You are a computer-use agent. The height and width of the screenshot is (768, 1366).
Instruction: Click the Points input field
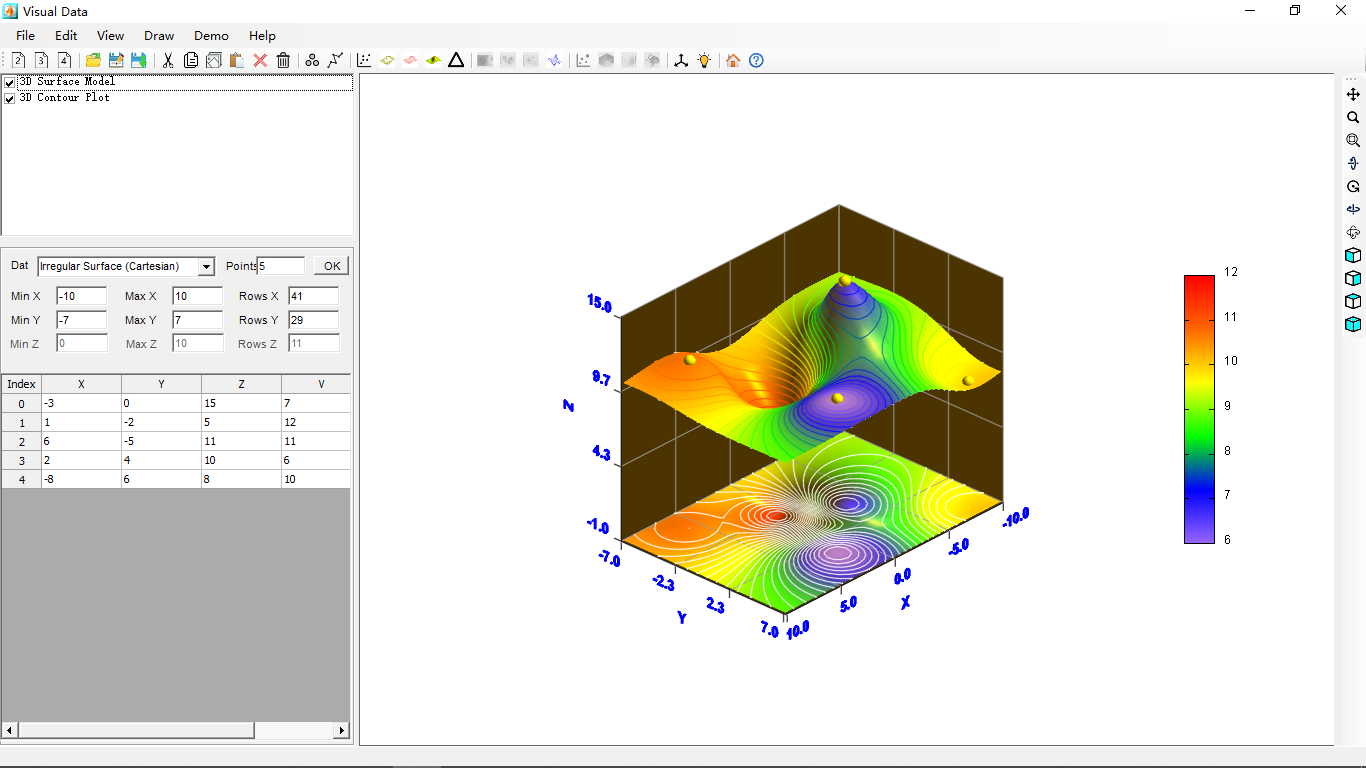coord(282,266)
